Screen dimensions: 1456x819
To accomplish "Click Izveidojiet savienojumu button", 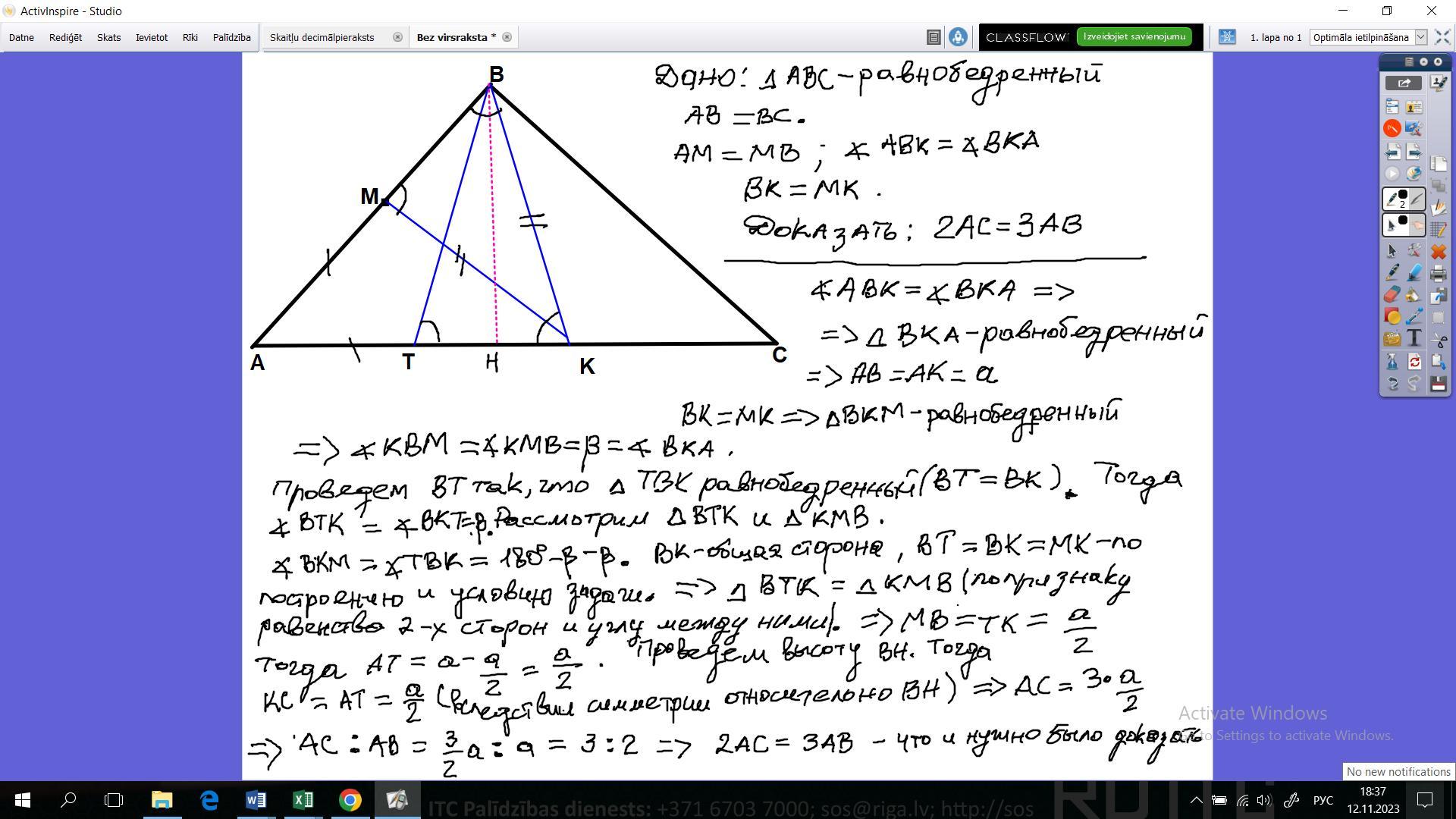I will pos(1134,36).
